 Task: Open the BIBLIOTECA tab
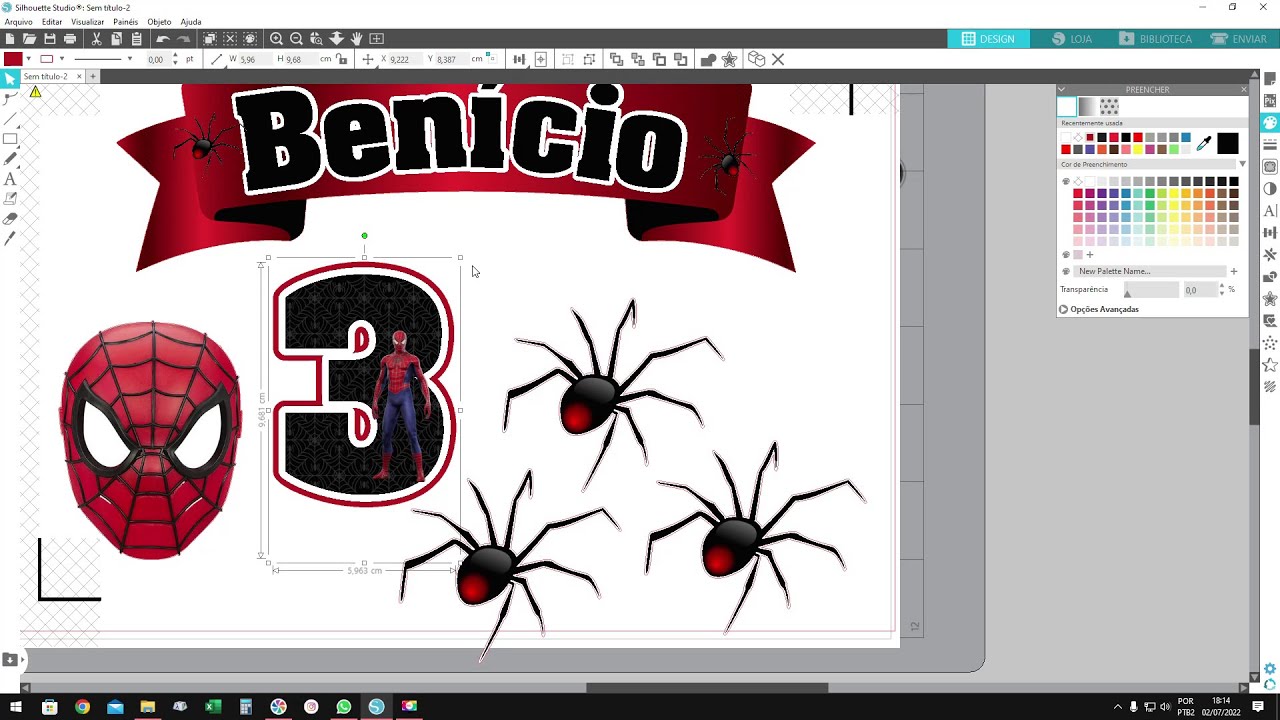1155,39
